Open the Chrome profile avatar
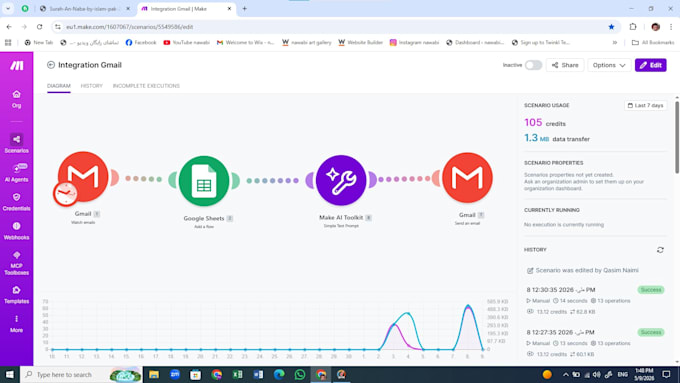 coord(655,27)
